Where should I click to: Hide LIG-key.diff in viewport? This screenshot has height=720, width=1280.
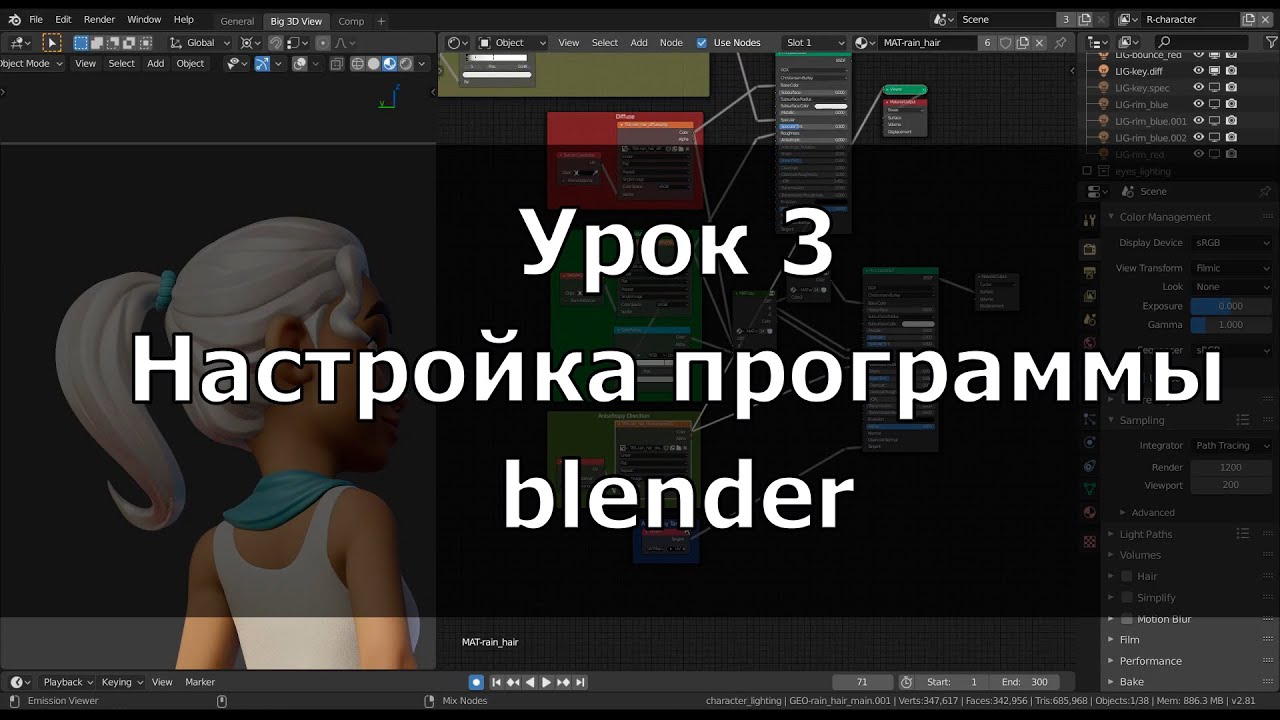pos(1198,71)
